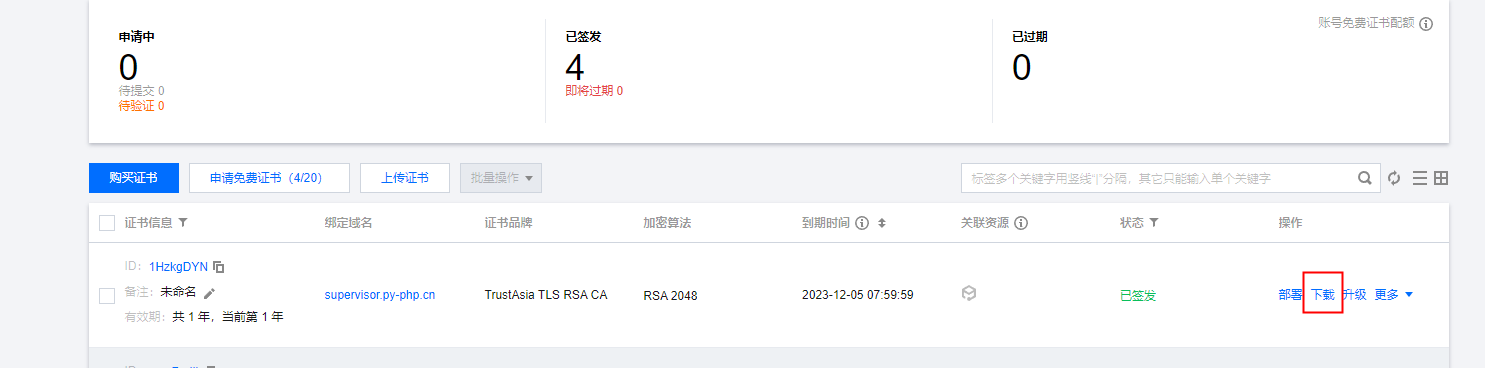
Task: Switch to grid card view
Action: [x=1441, y=178]
